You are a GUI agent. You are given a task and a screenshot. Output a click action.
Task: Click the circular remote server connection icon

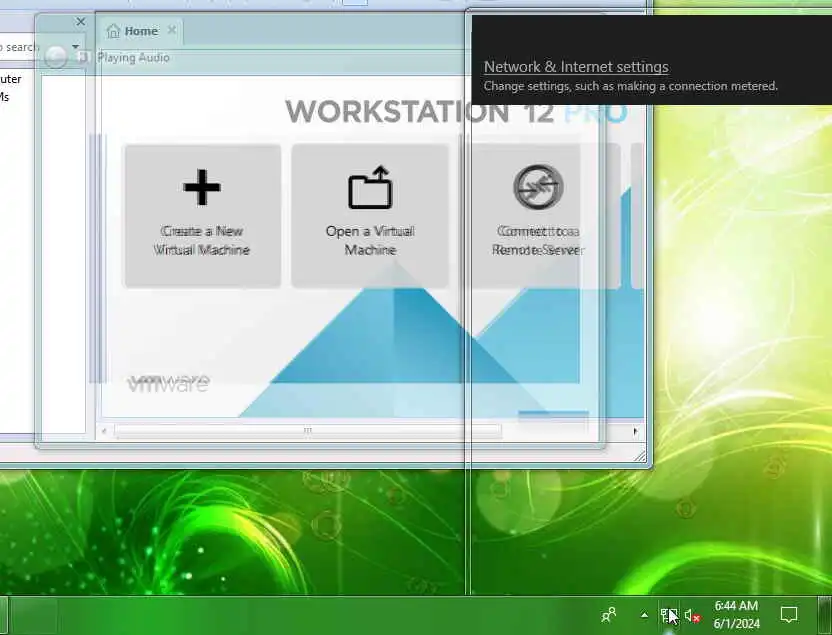pos(538,187)
